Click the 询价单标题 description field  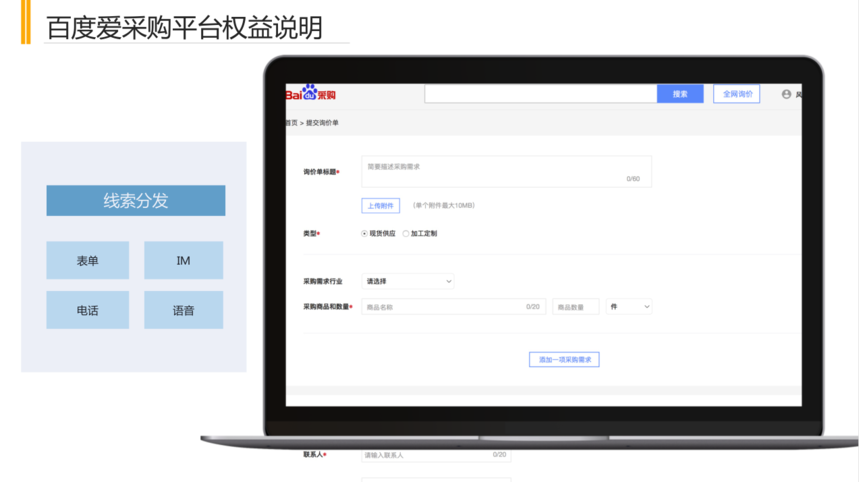pyautogui.click(x=506, y=172)
